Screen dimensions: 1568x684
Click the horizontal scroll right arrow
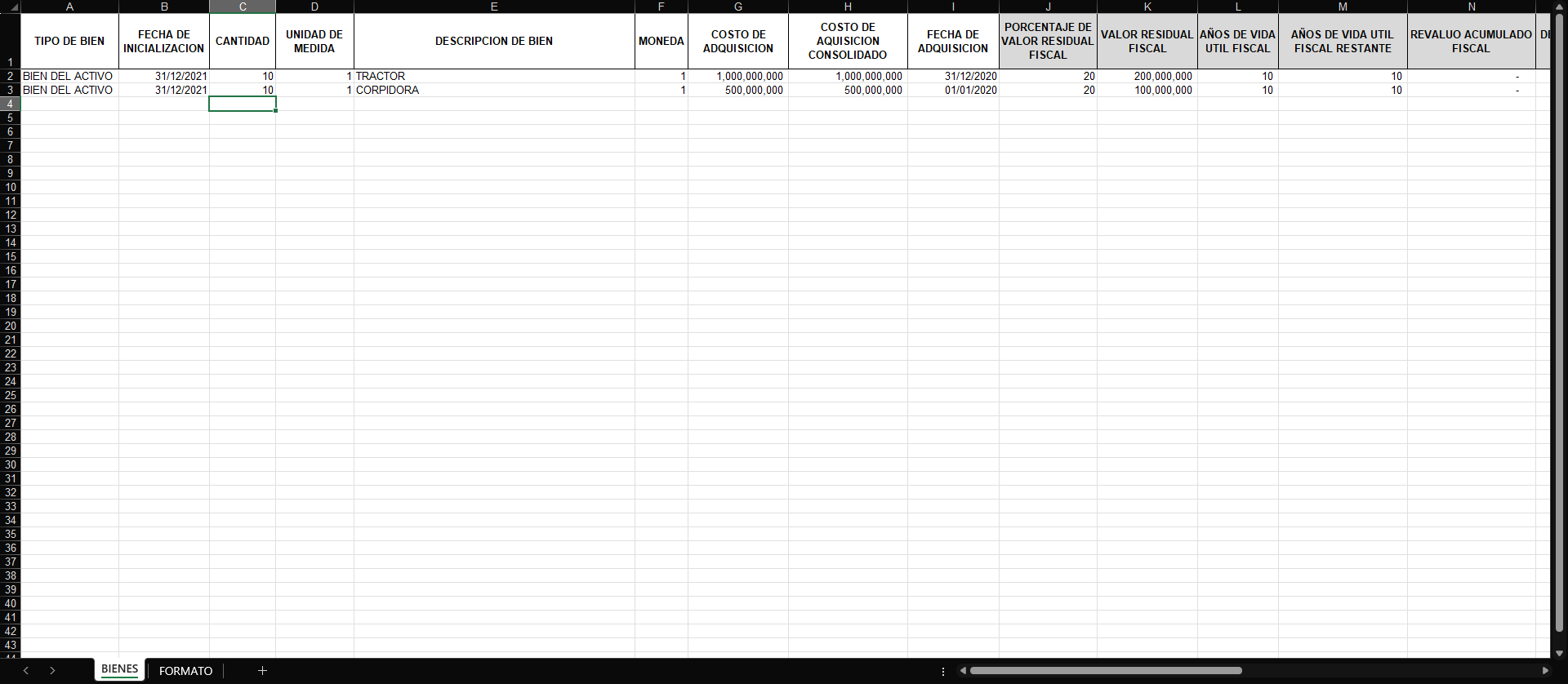click(1544, 671)
